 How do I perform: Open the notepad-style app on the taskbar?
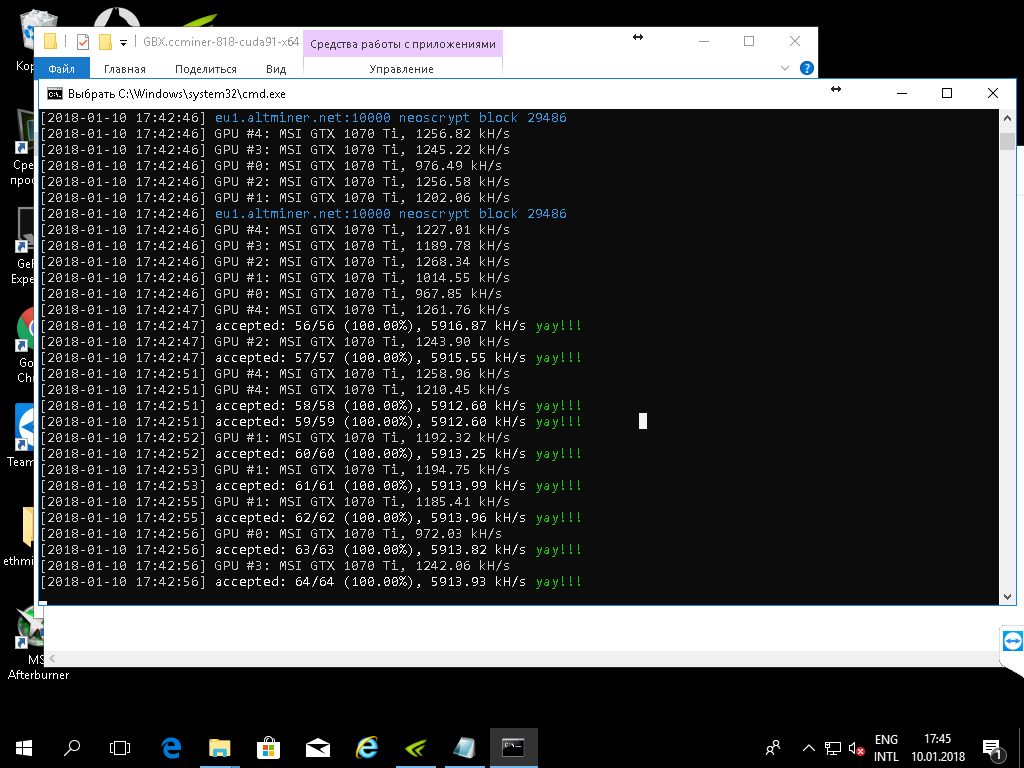tap(464, 748)
